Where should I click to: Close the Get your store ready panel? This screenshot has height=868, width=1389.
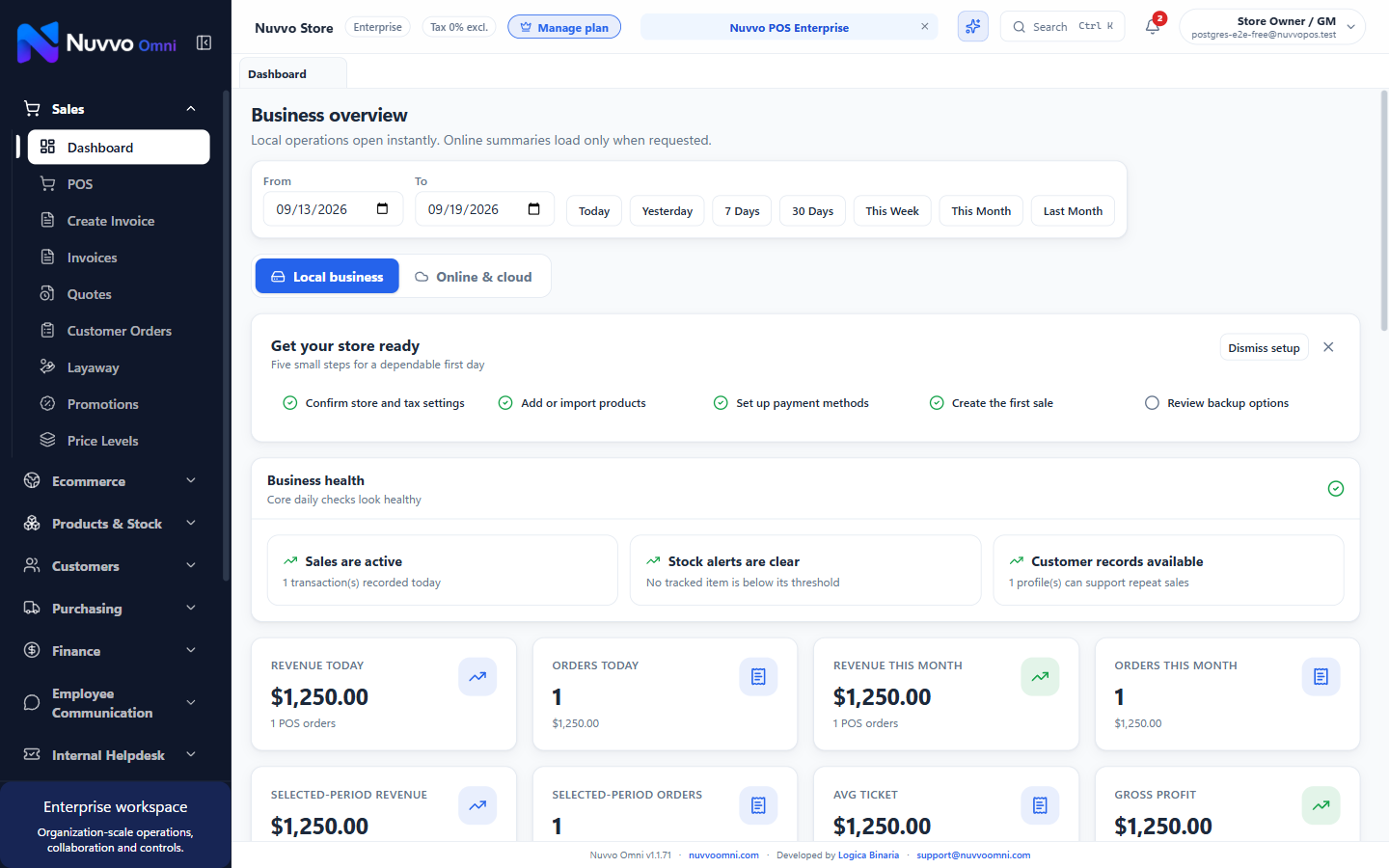click(x=1328, y=347)
